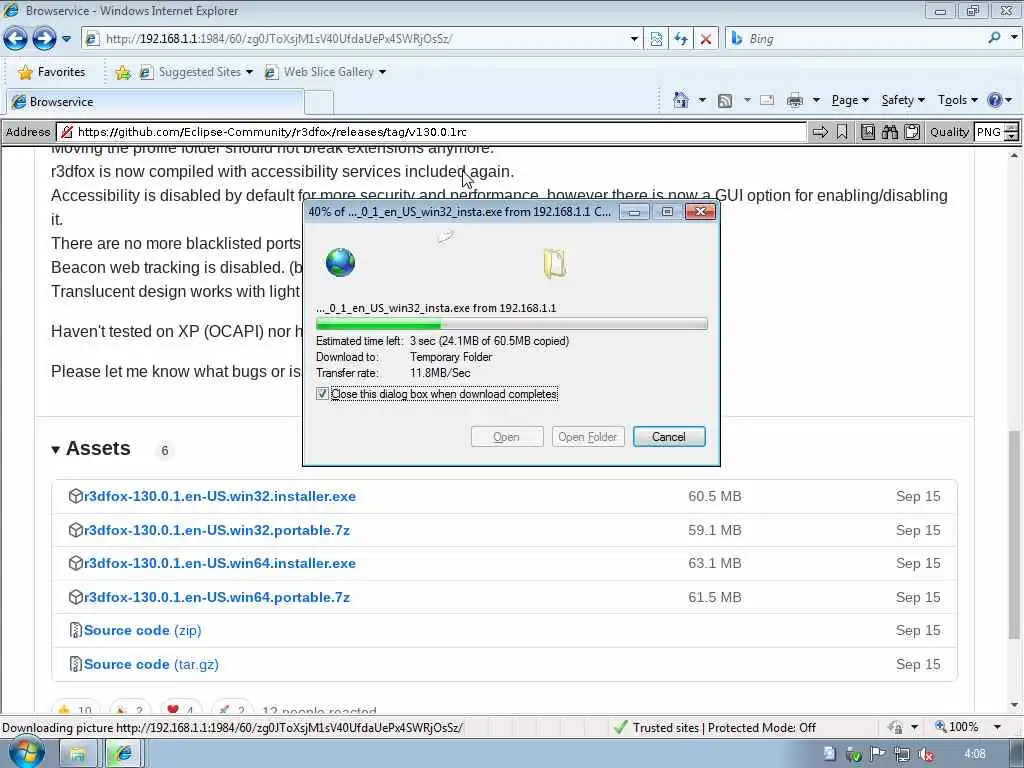This screenshot has height=768, width=1024.
Task: Open the Favorites star button
Action: (52, 72)
